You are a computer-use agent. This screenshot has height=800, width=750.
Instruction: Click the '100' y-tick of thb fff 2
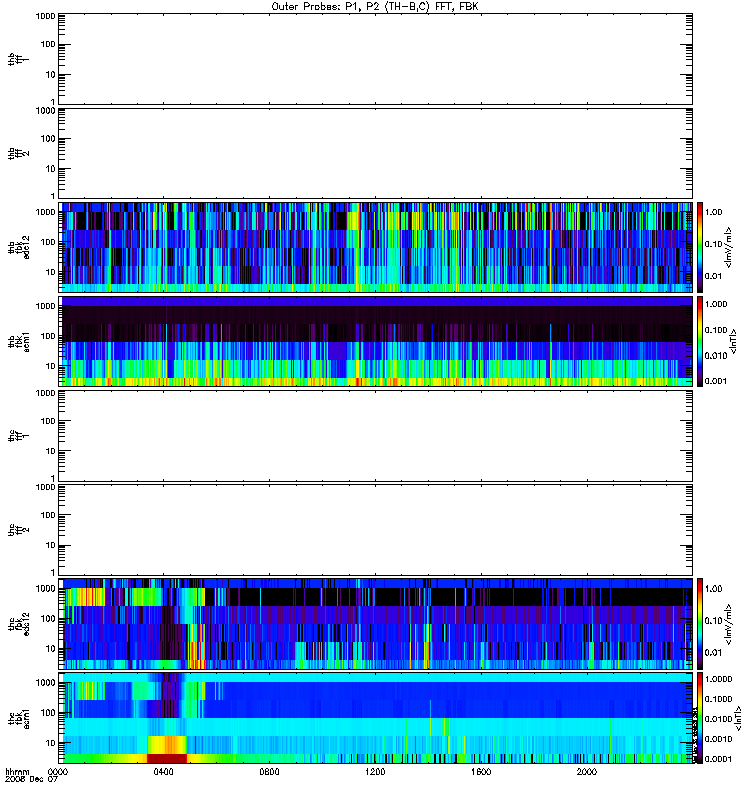[48, 139]
